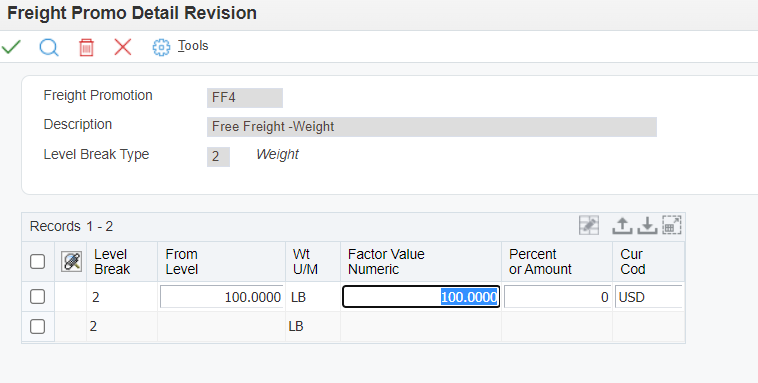
Task: Click the USD currency code field
Action: 649,296
